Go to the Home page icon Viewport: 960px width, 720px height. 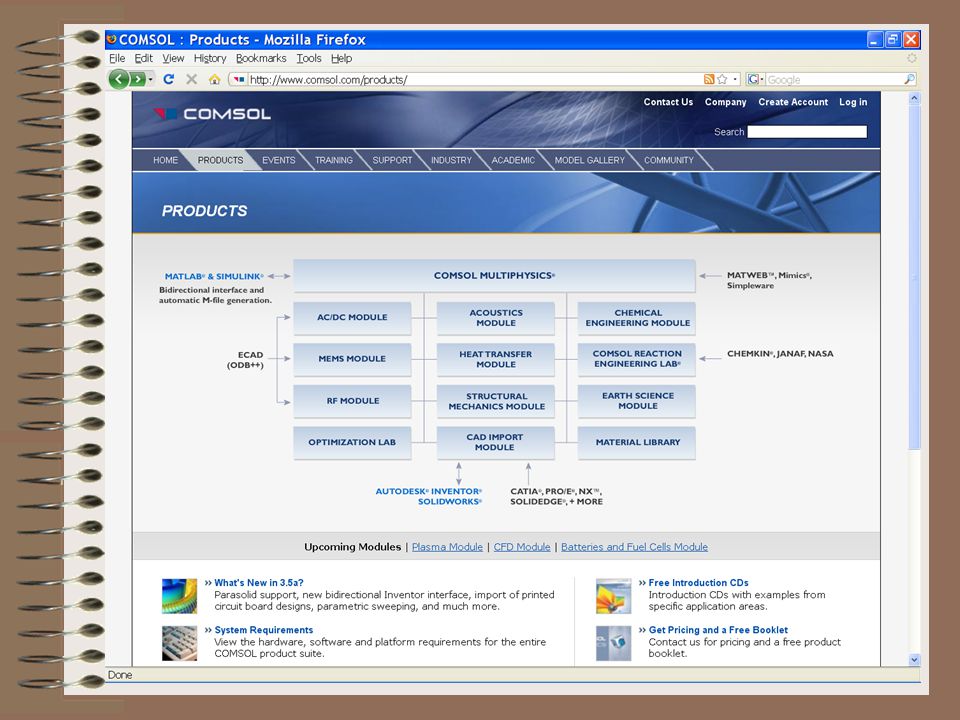(x=214, y=79)
